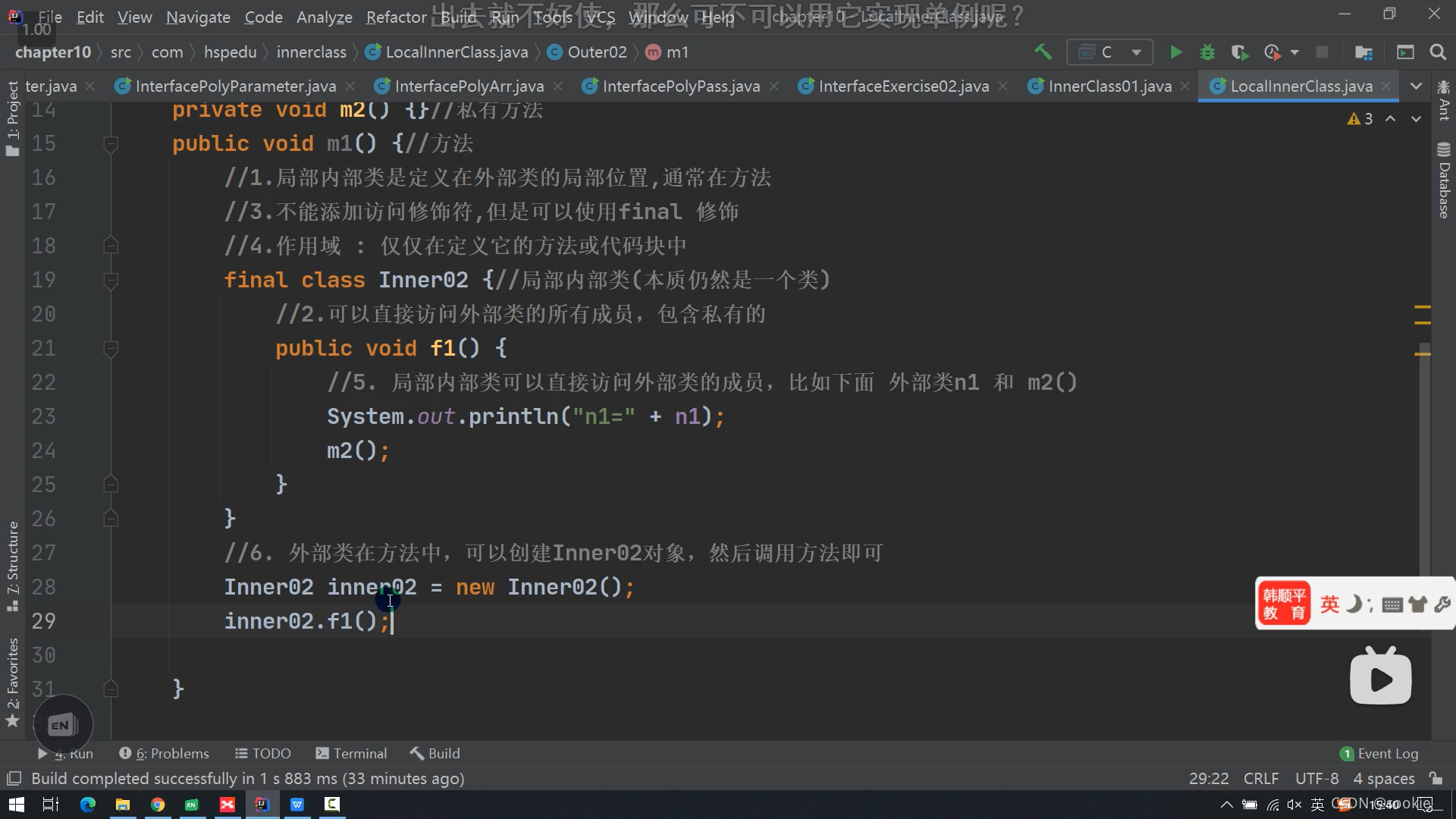The image size is (1456, 819).
Task: Click the Profile run clock icon
Action: click(1272, 52)
